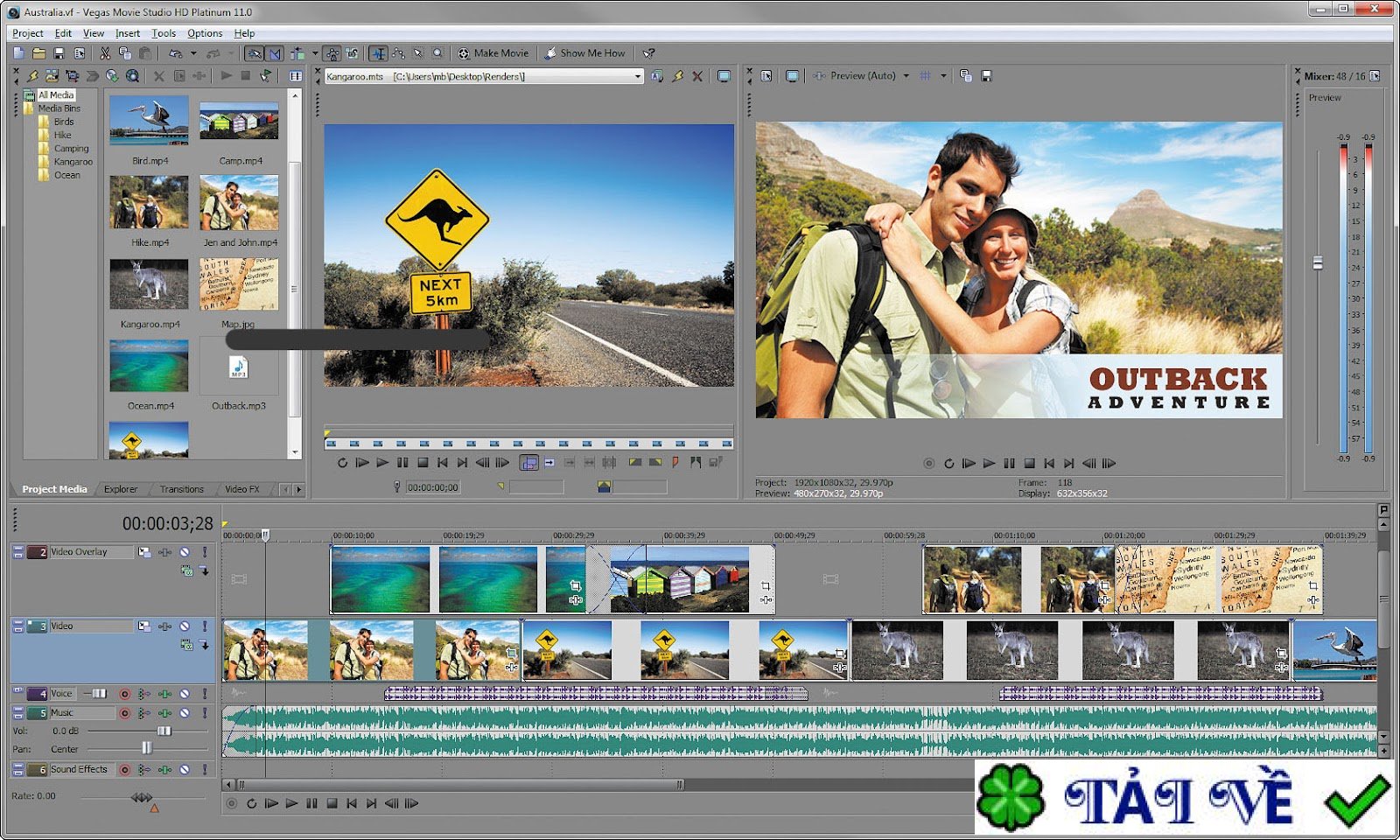Click the Undo arrow icon
The width and height of the screenshot is (1400, 840).
[x=176, y=53]
